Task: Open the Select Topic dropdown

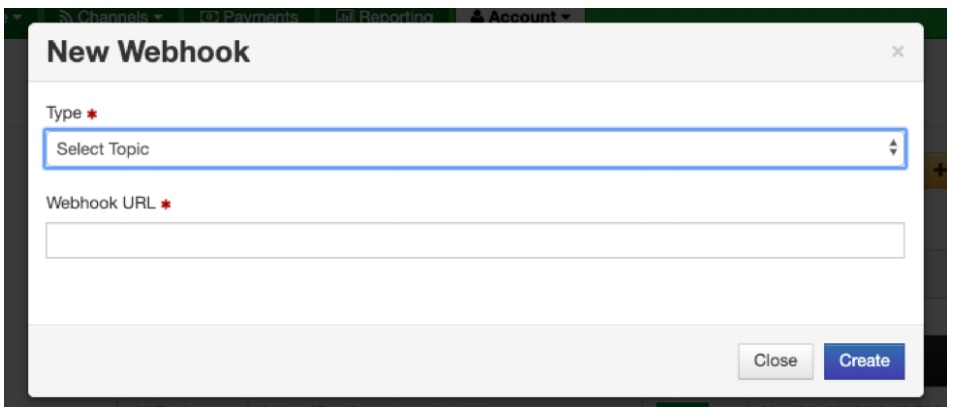Action: point(475,149)
